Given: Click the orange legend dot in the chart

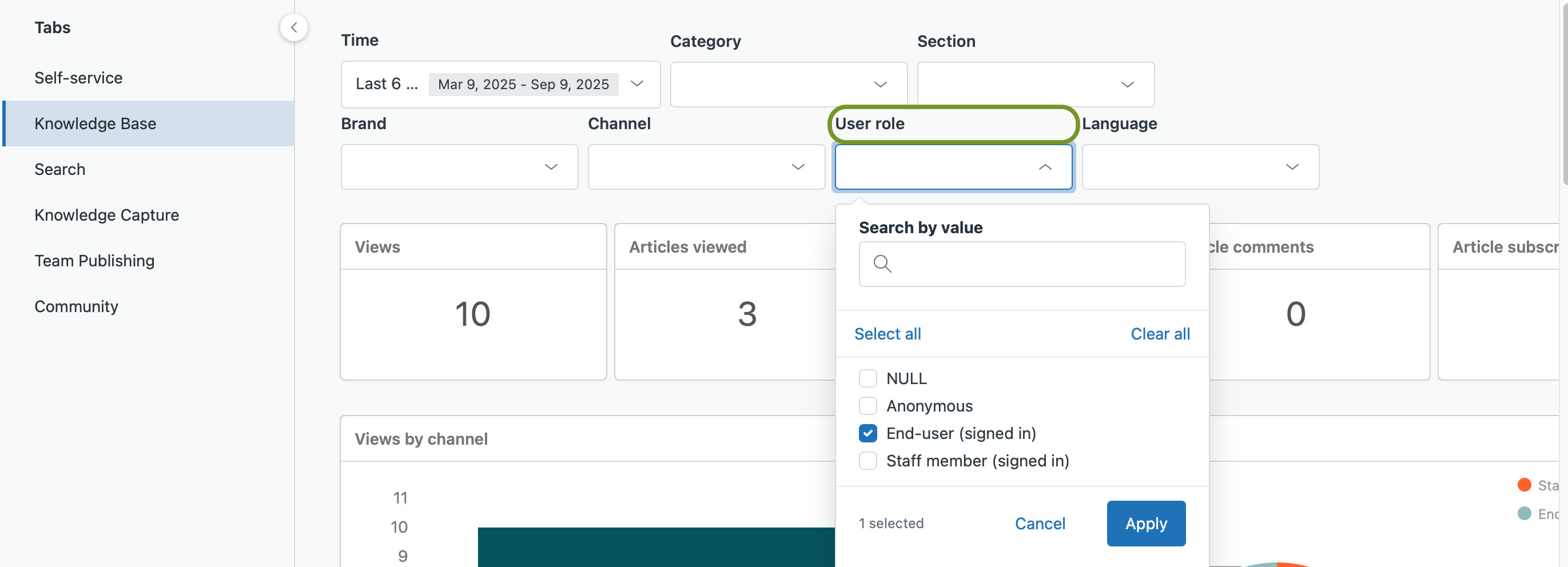Looking at the screenshot, I should [1523, 484].
